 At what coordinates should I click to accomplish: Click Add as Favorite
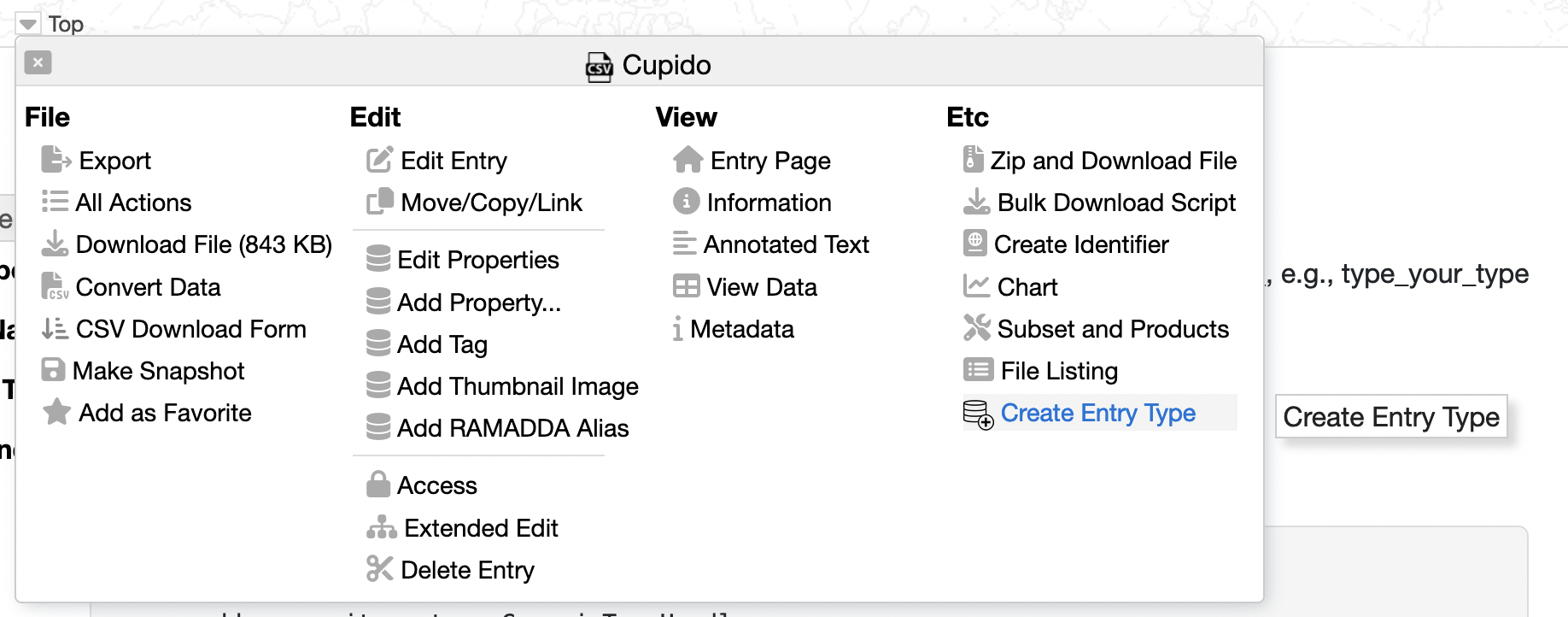click(x=165, y=413)
